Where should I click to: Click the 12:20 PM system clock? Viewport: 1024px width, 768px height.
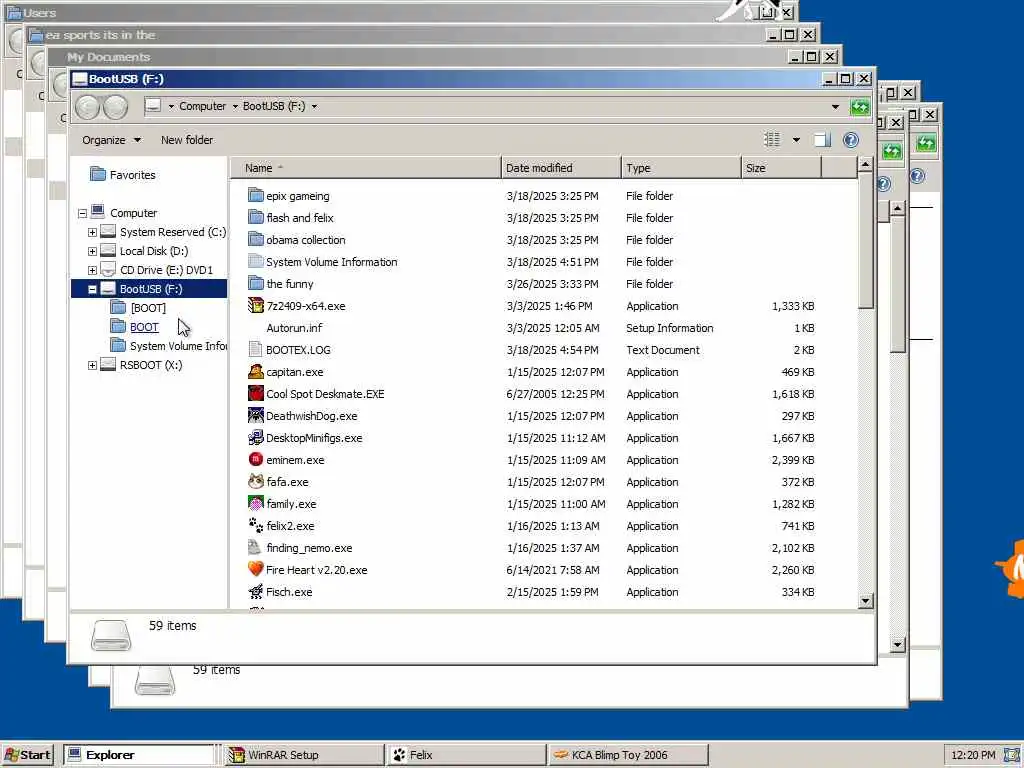pos(973,755)
